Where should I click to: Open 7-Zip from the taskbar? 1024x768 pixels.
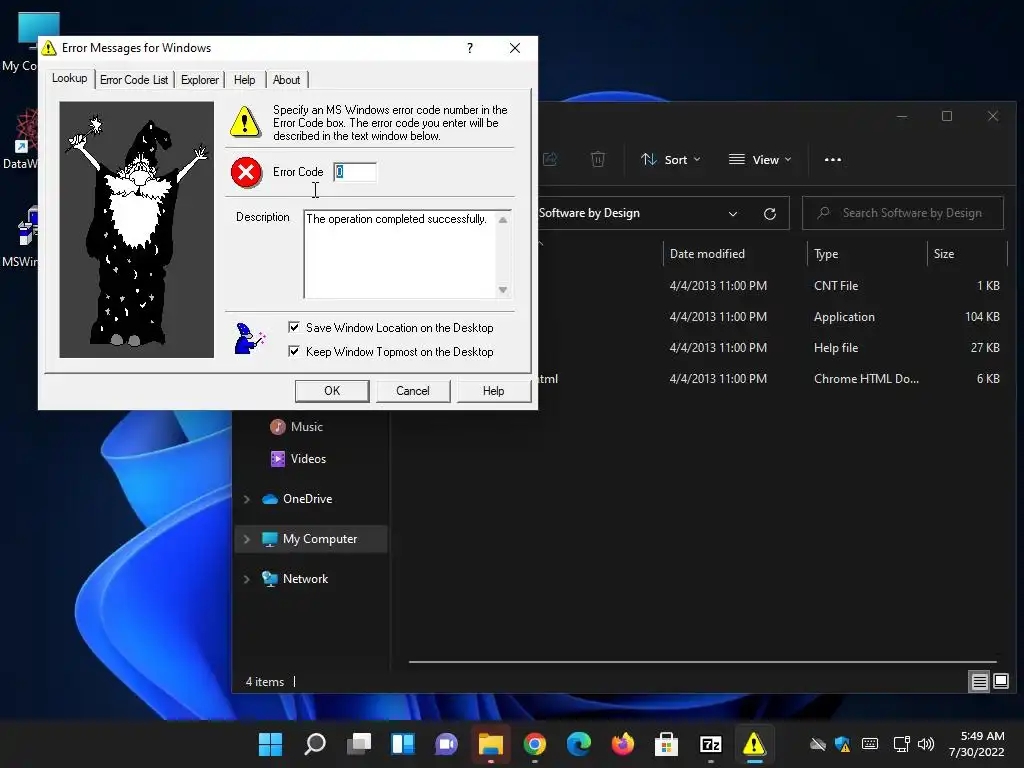[711, 744]
